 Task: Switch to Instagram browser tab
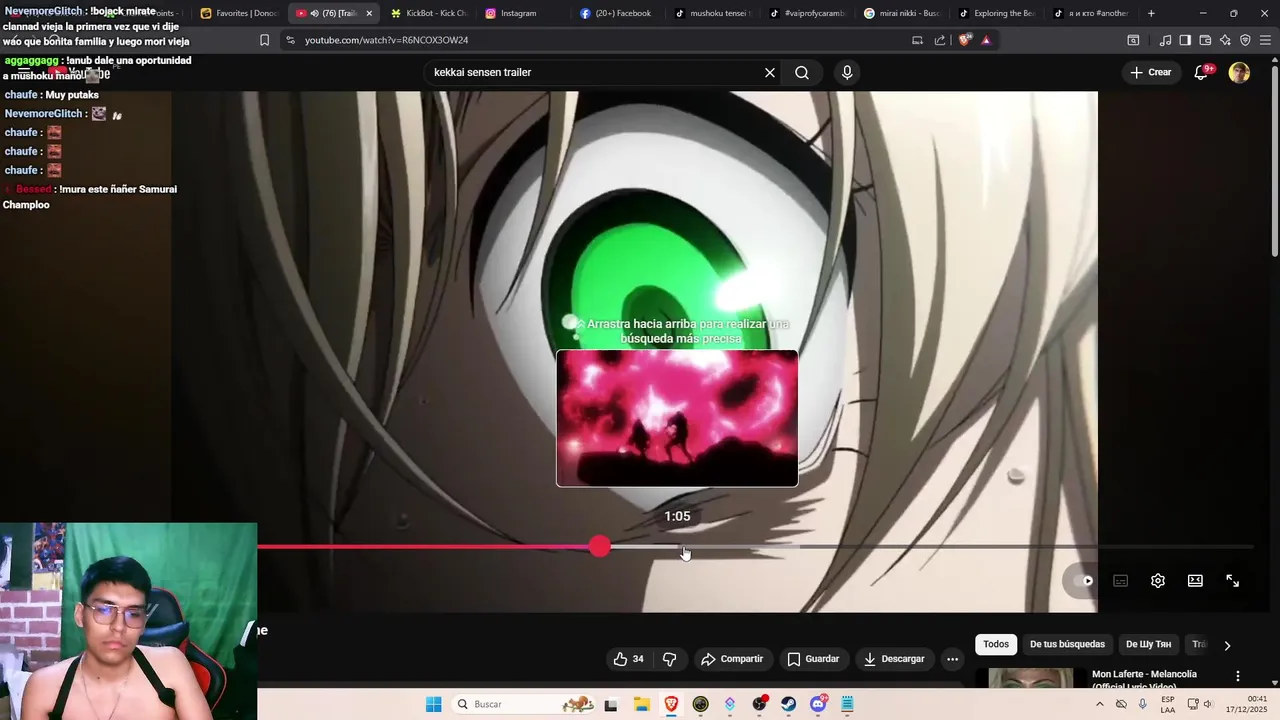520,13
